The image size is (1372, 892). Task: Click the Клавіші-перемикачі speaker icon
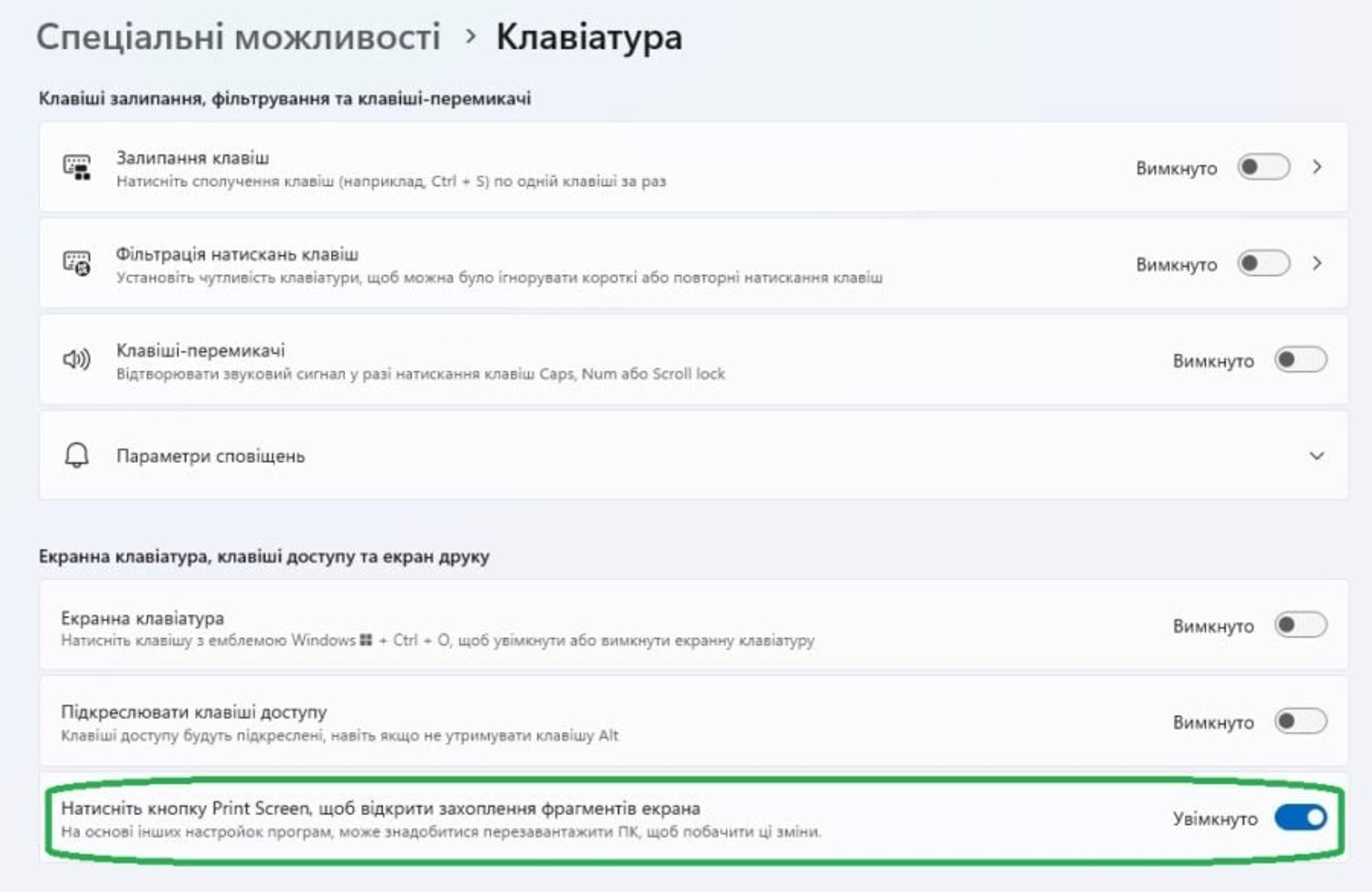click(76, 360)
